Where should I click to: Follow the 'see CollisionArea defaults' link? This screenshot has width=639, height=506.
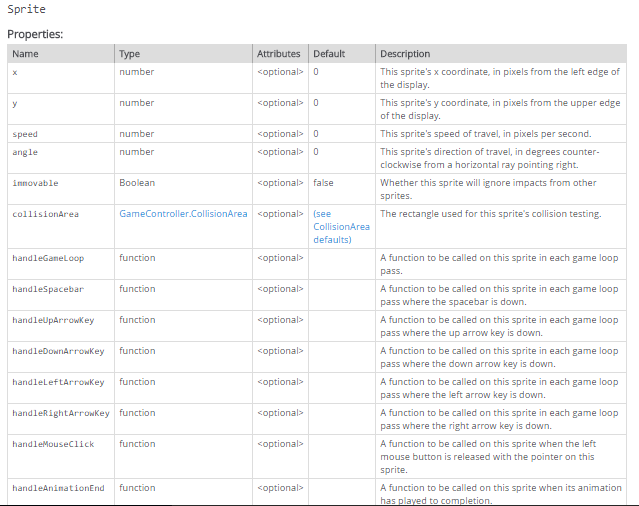(x=341, y=227)
